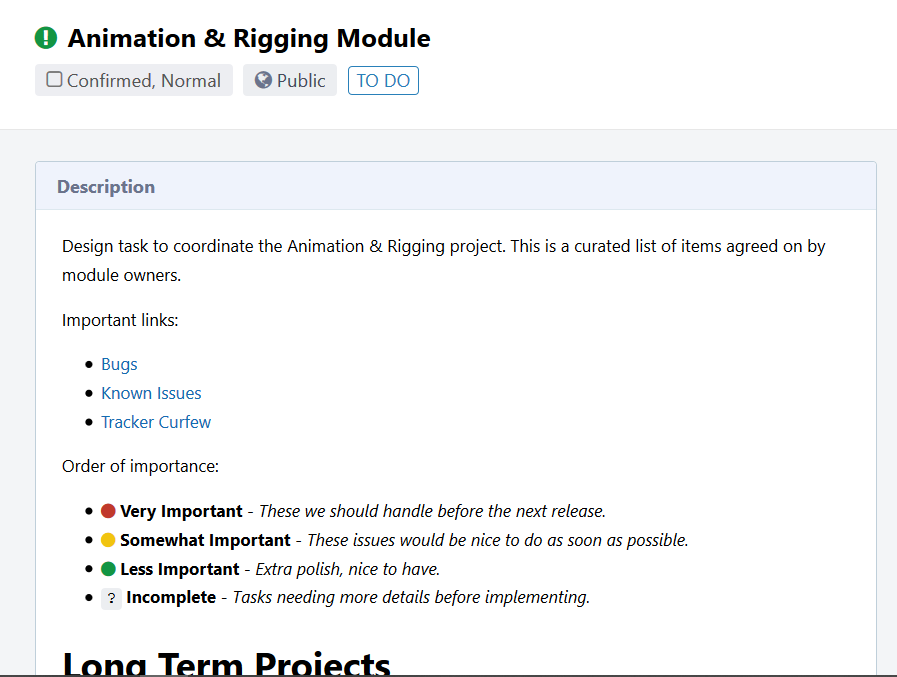Open the Bugs link
Image resolution: width=897 pixels, height=677 pixels.
pyautogui.click(x=119, y=365)
